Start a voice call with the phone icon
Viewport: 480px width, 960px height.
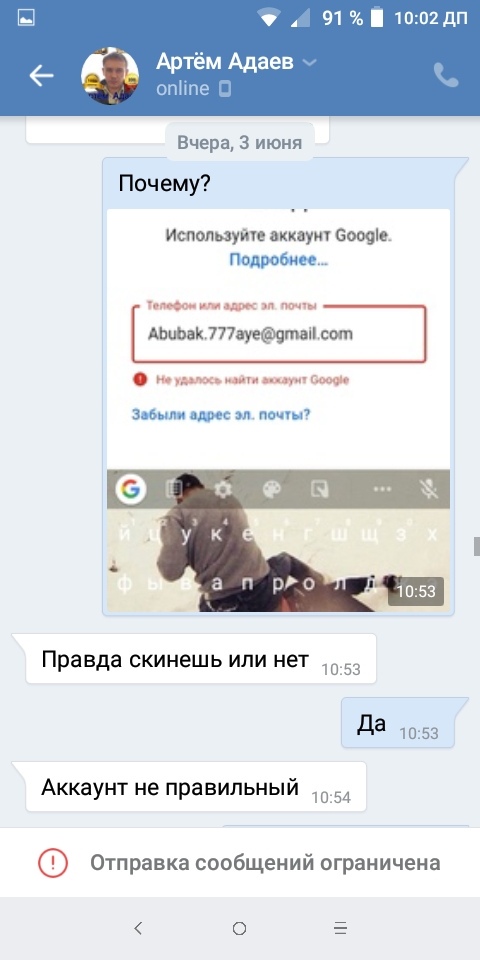tap(446, 75)
